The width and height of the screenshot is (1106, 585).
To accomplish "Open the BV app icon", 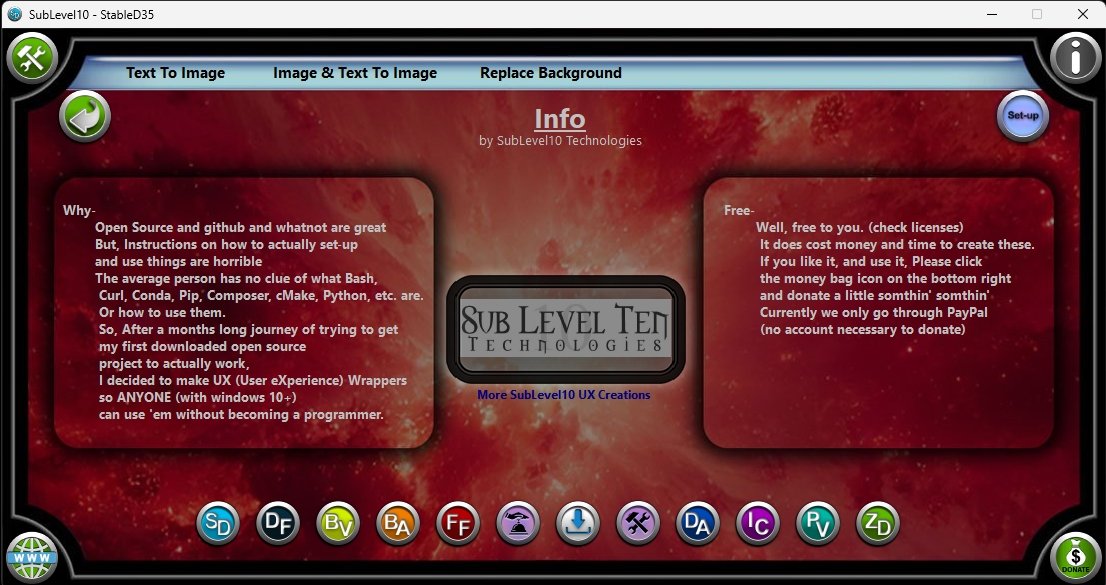I will click(x=338, y=523).
